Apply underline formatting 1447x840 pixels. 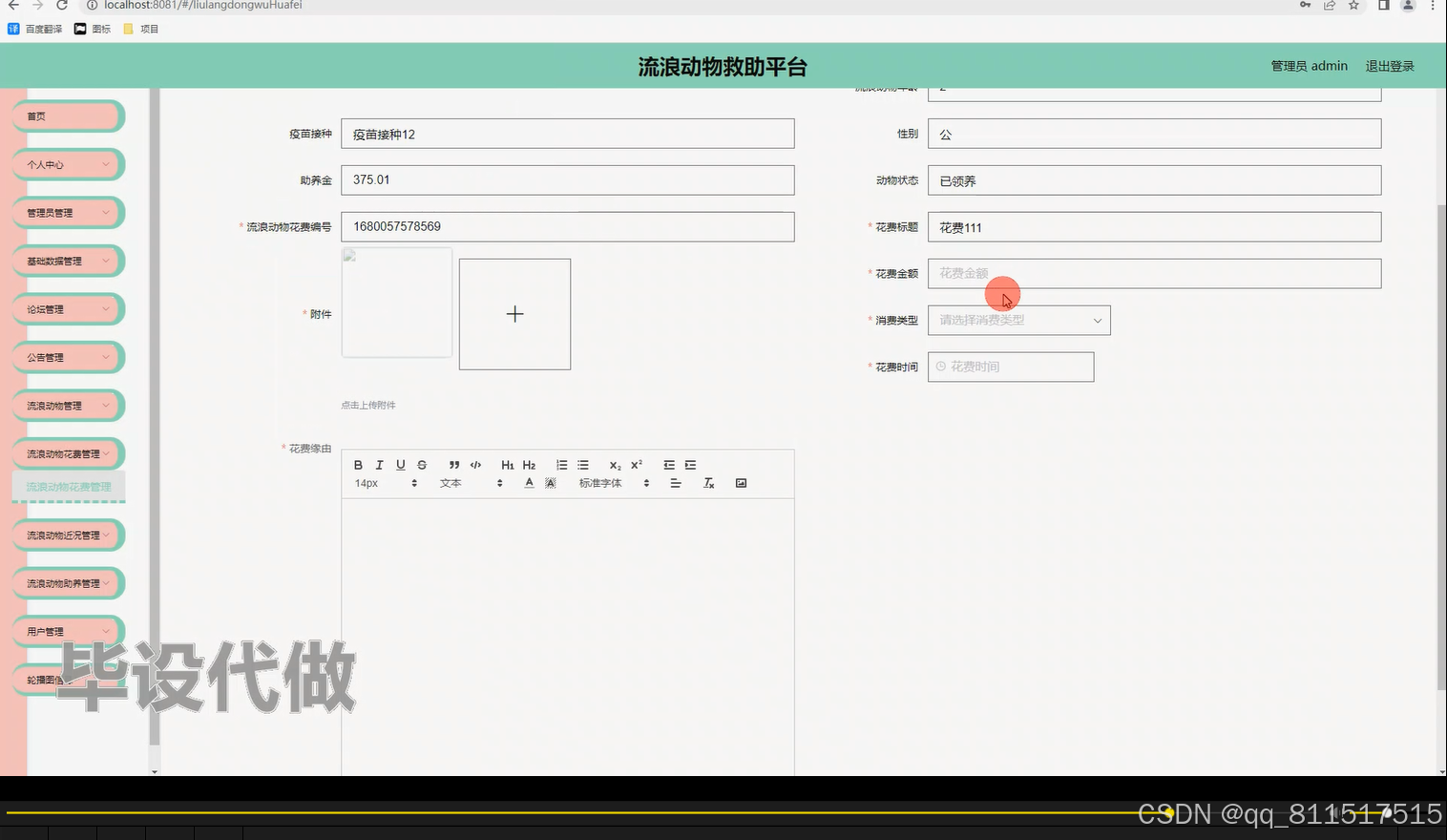(400, 465)
